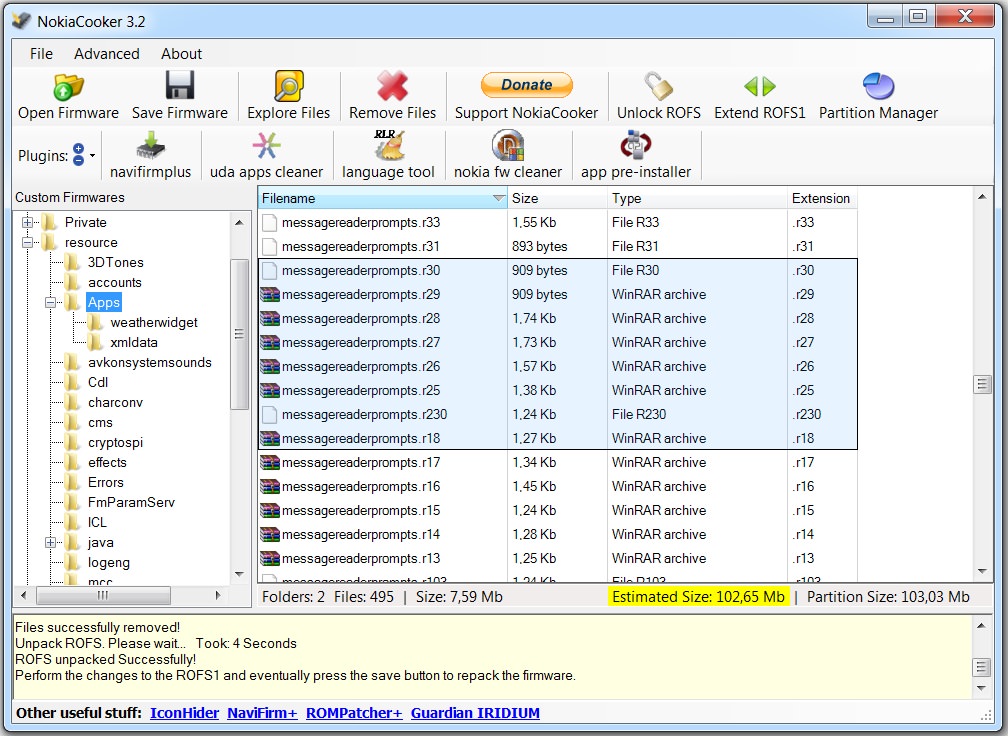The image size is (1008, 736).
Task: Select the Errors folder
Action: [x=105, y=482]
